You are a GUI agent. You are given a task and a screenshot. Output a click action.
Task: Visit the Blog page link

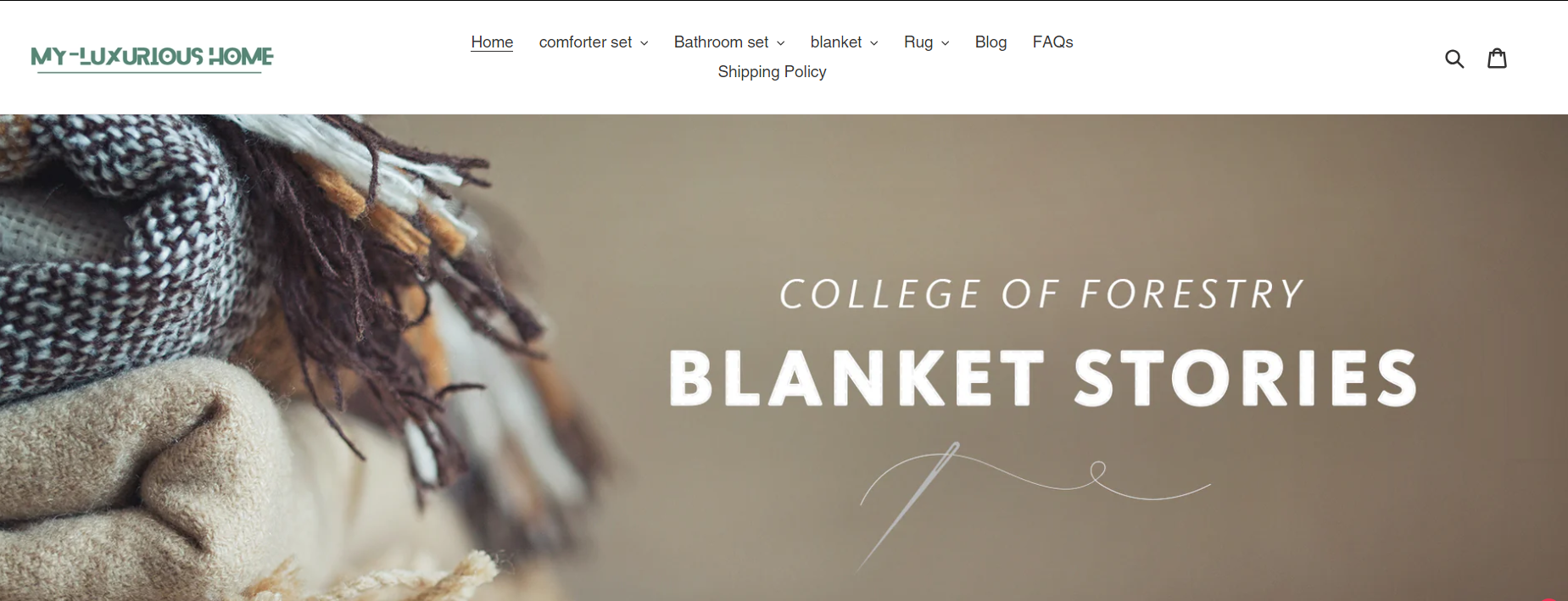click(990, 42)
